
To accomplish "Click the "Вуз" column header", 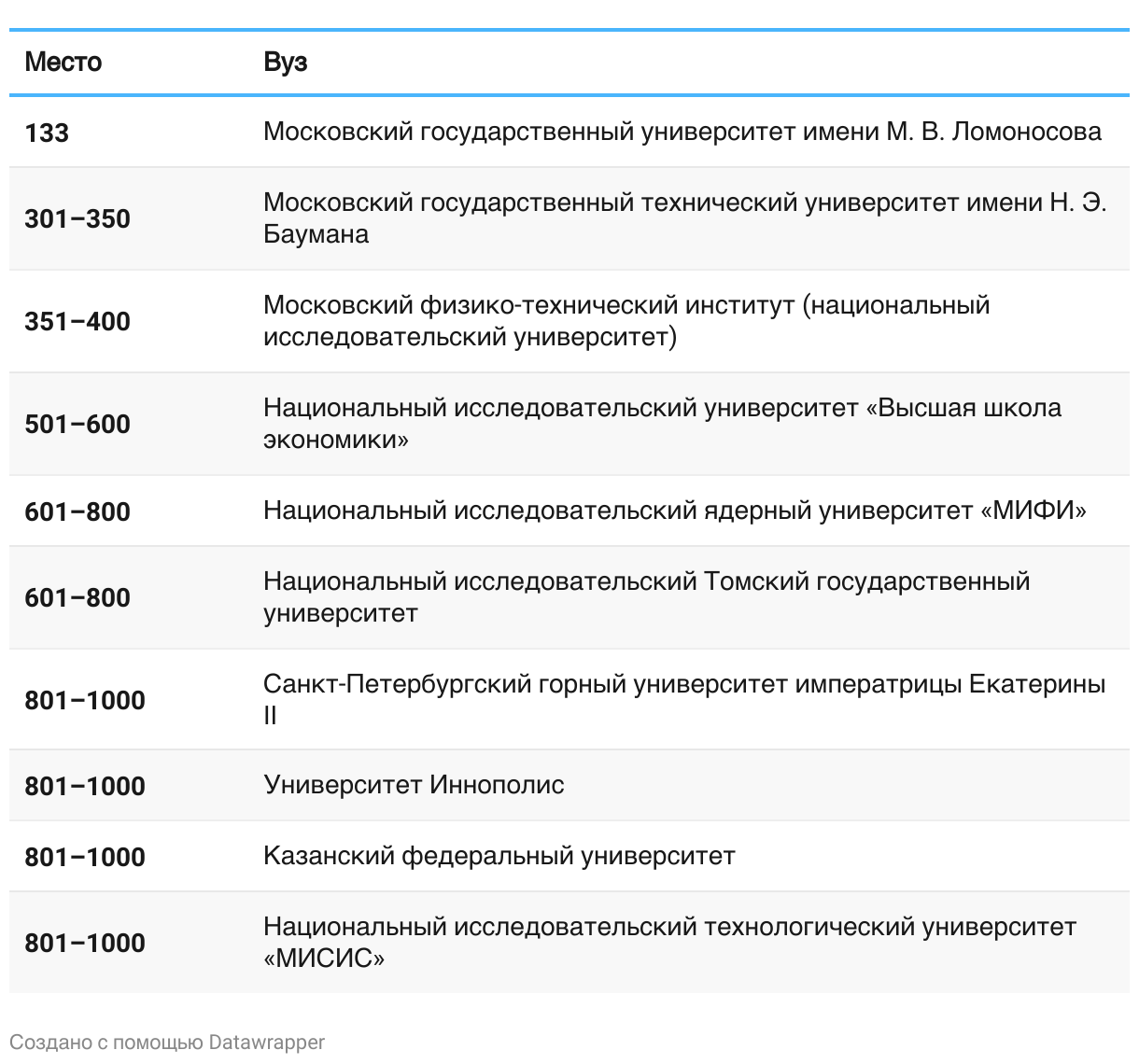I will pos(285,63).
